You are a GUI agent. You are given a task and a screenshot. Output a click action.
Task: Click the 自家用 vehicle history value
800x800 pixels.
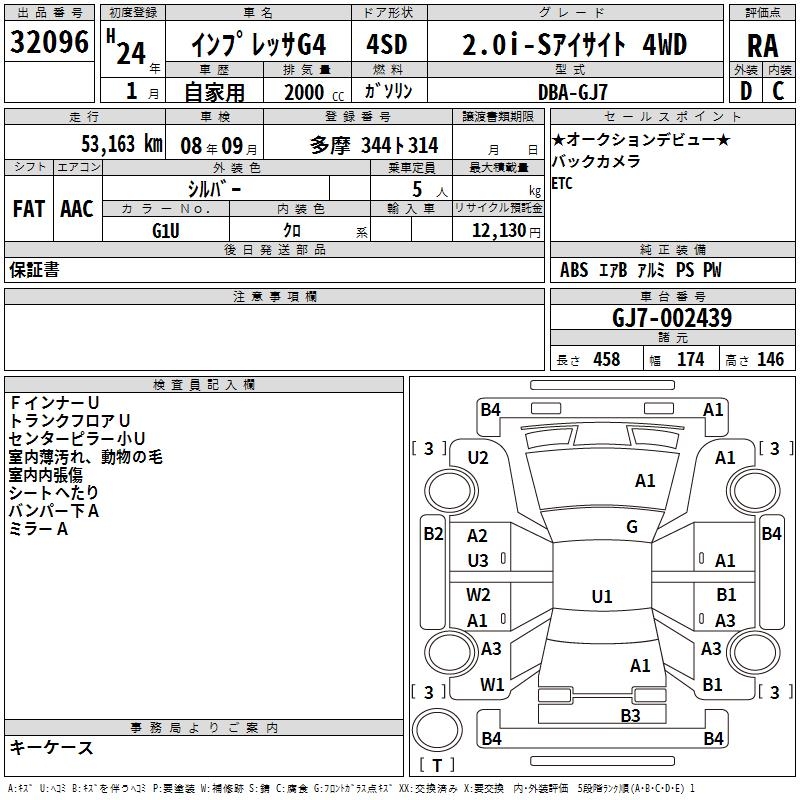point(214,92)
